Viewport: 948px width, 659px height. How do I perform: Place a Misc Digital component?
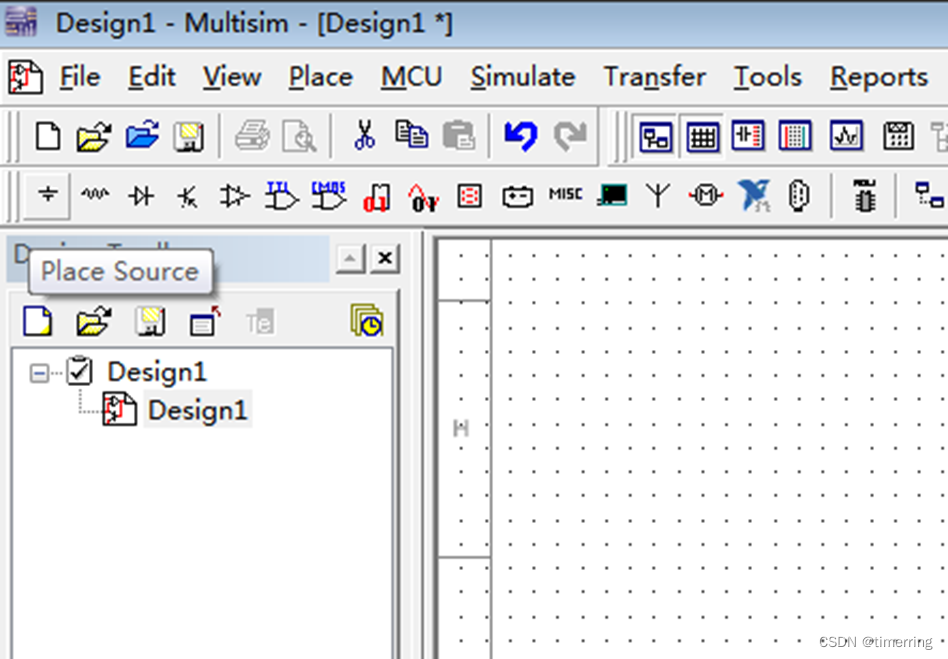pos(376,197)
